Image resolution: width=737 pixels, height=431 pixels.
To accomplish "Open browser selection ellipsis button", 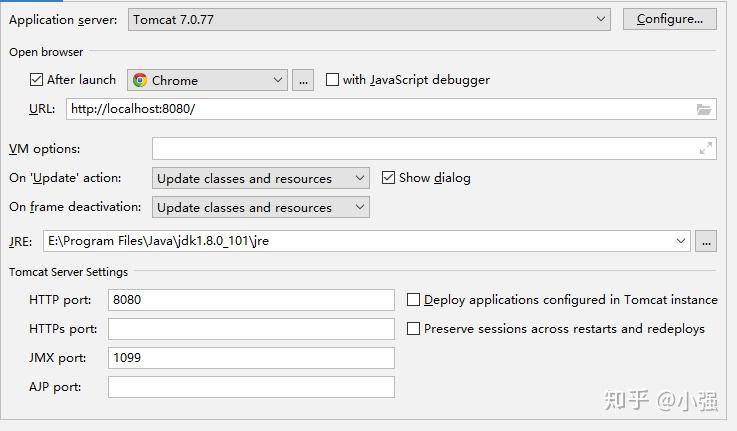I will (303, 80).
